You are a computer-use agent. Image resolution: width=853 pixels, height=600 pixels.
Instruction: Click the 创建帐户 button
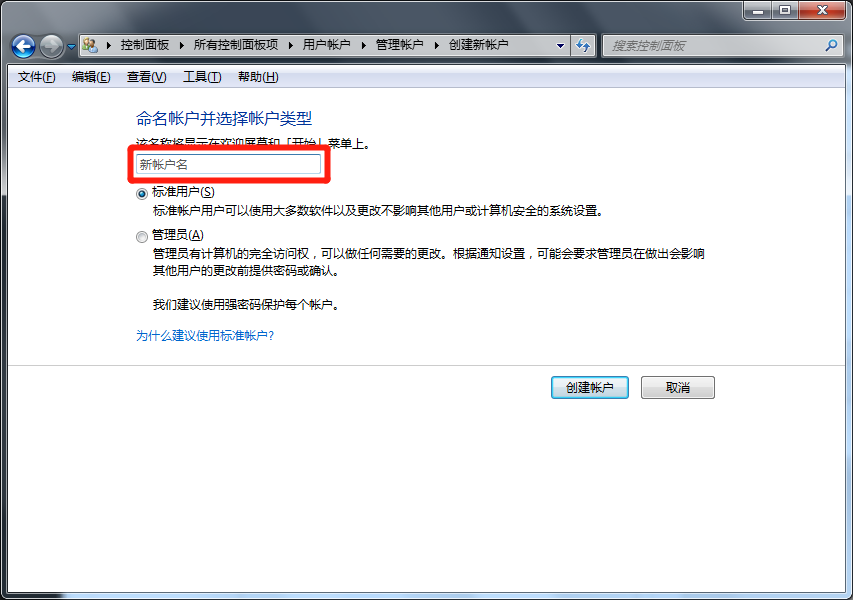click(x=590, y=387)
